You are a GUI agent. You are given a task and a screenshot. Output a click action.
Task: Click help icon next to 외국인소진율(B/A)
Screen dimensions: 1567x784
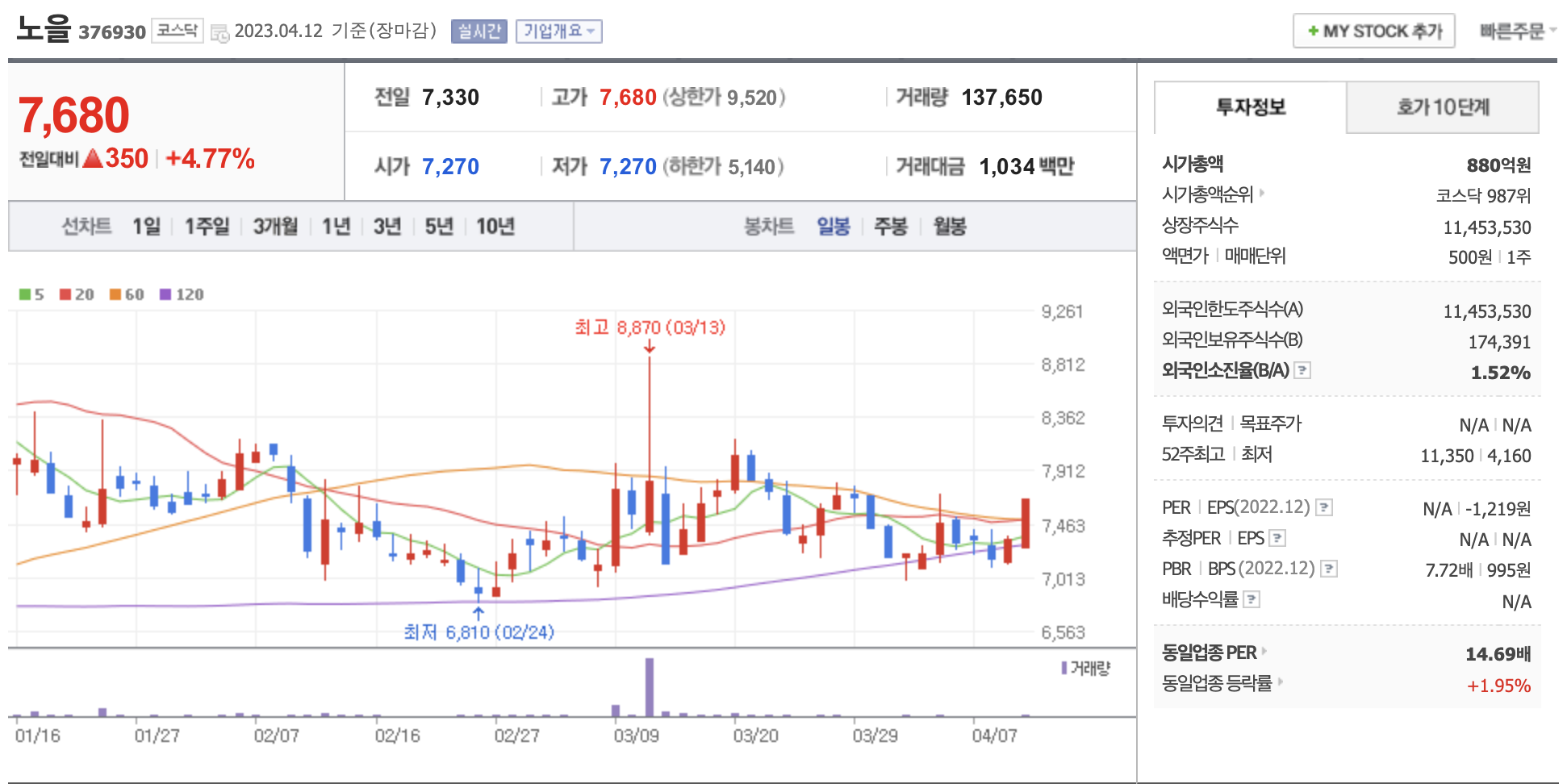1302,370
